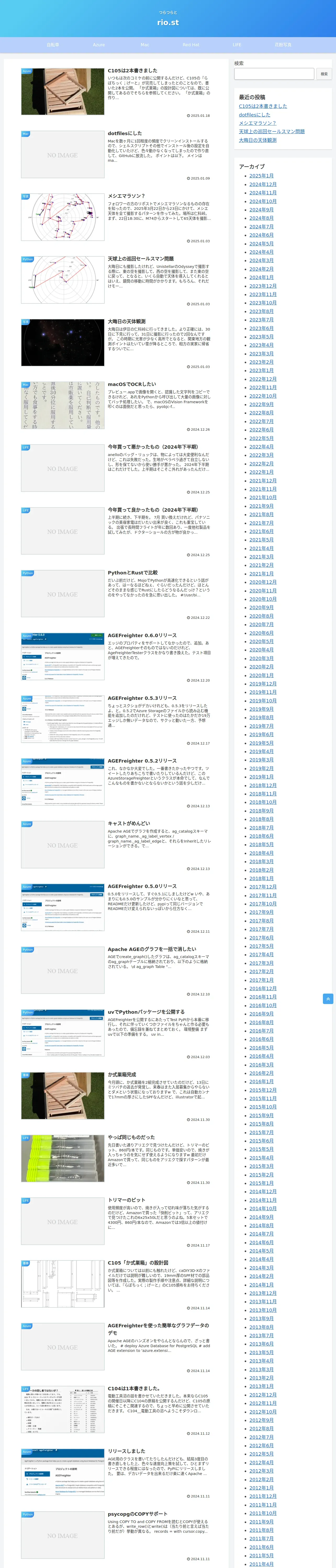Open the post AGEFreighter 0.5.0リリース
The width and height of the screenshot is (336, 1568).
pos(142,886)
